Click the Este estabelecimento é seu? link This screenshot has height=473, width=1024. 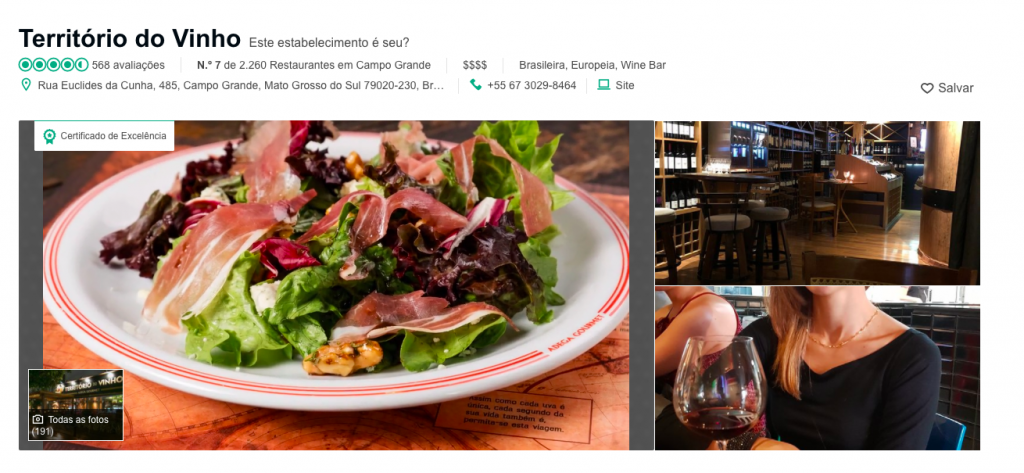click(329, 43)
